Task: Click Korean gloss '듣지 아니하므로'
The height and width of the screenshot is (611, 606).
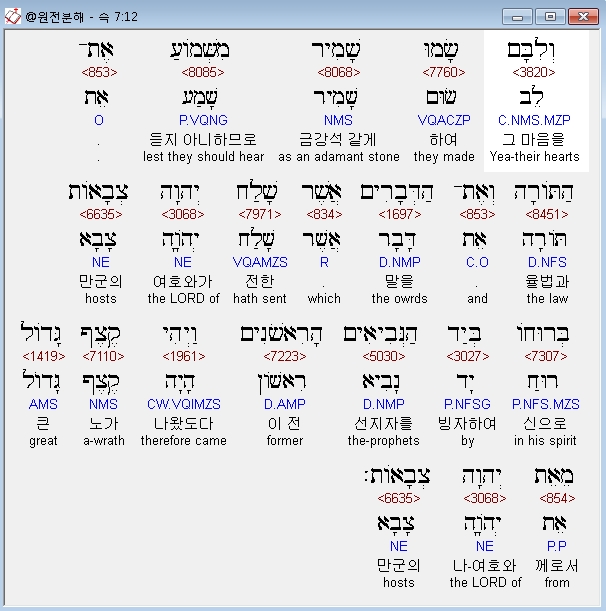Action: pyautogui.click(x=203, y=139)
